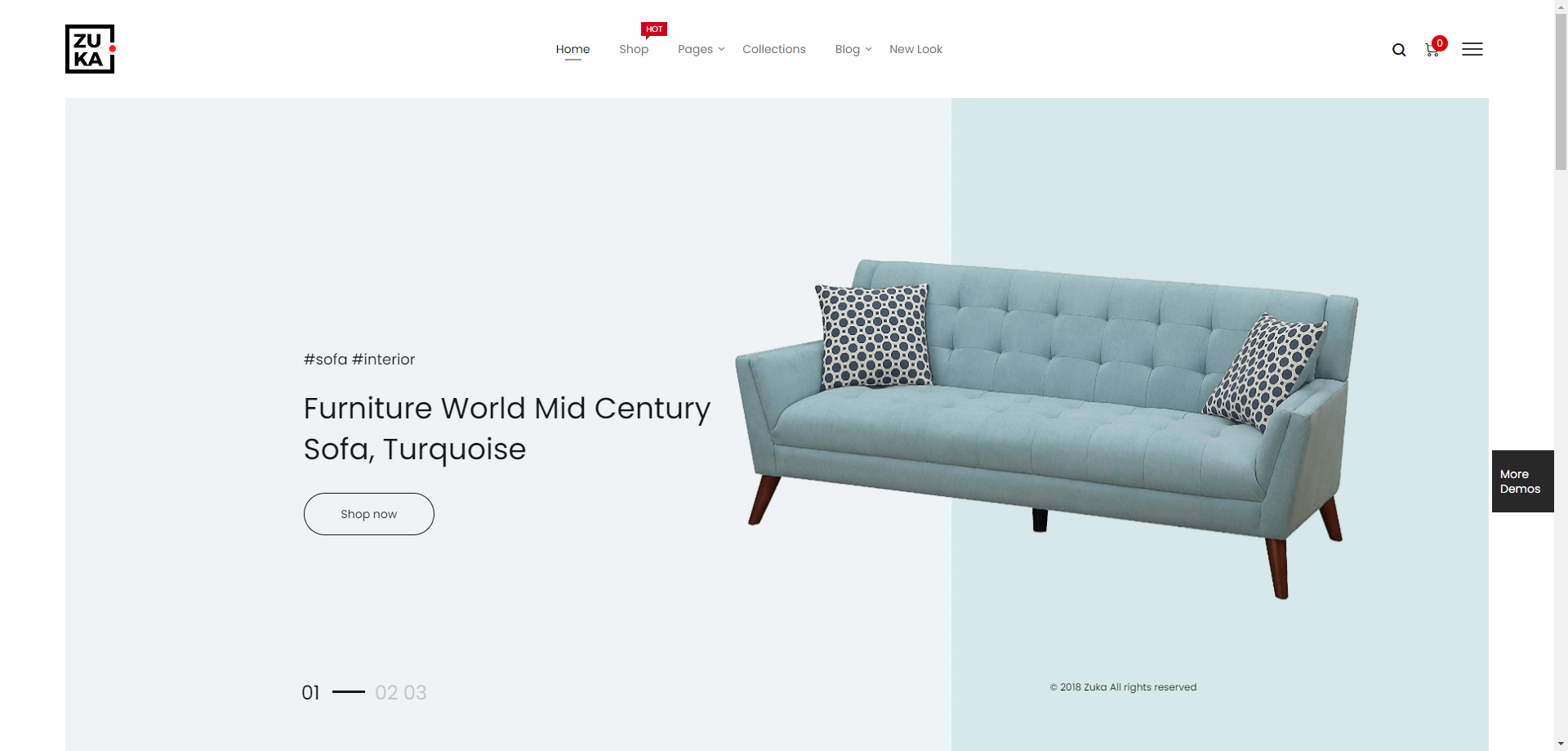Click the ZUKA logo
The height and width of the screenshot is (751, 1568).
[90, 49]
